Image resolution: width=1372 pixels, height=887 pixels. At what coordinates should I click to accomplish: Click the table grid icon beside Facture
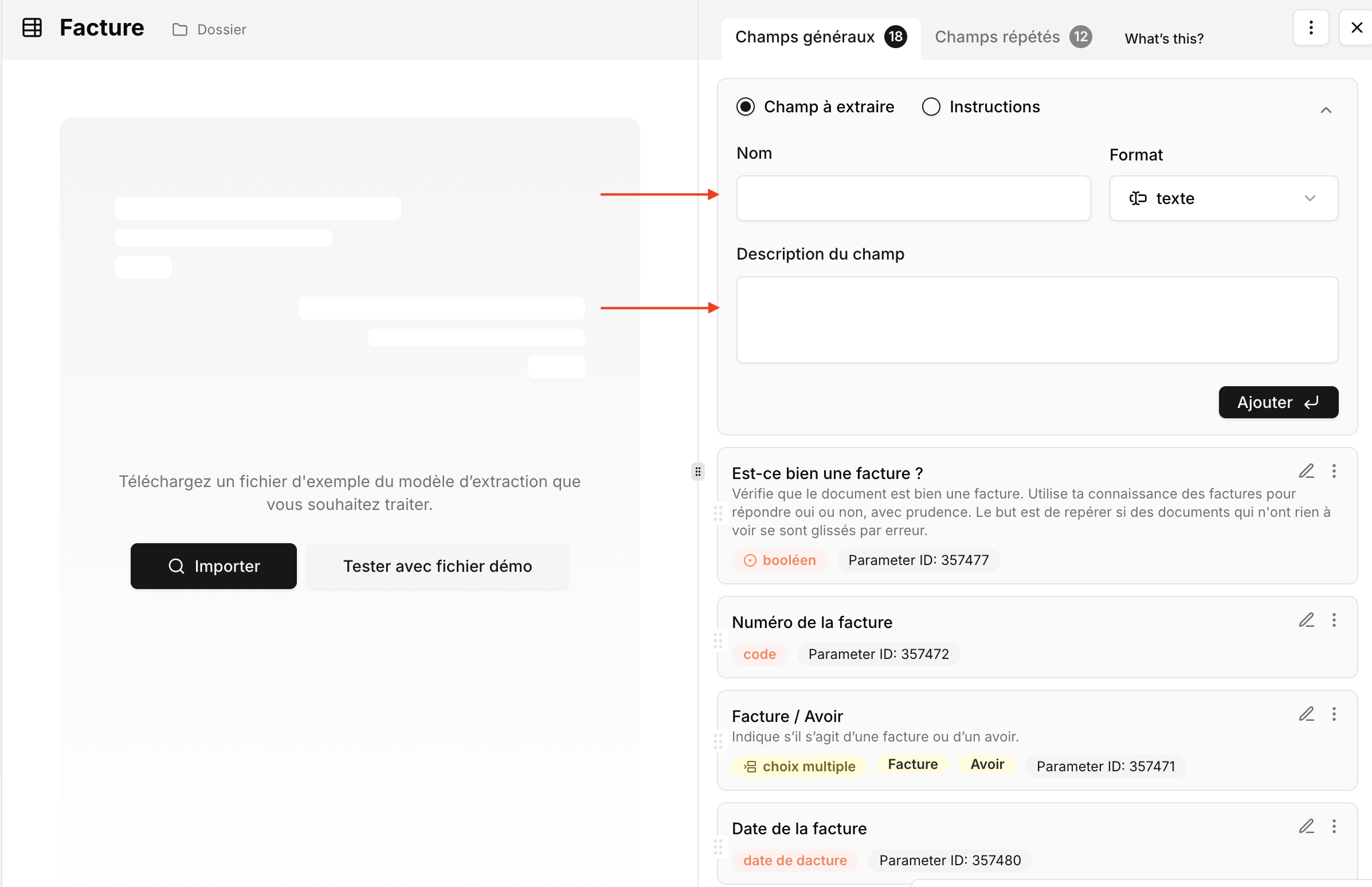(32, 28)
